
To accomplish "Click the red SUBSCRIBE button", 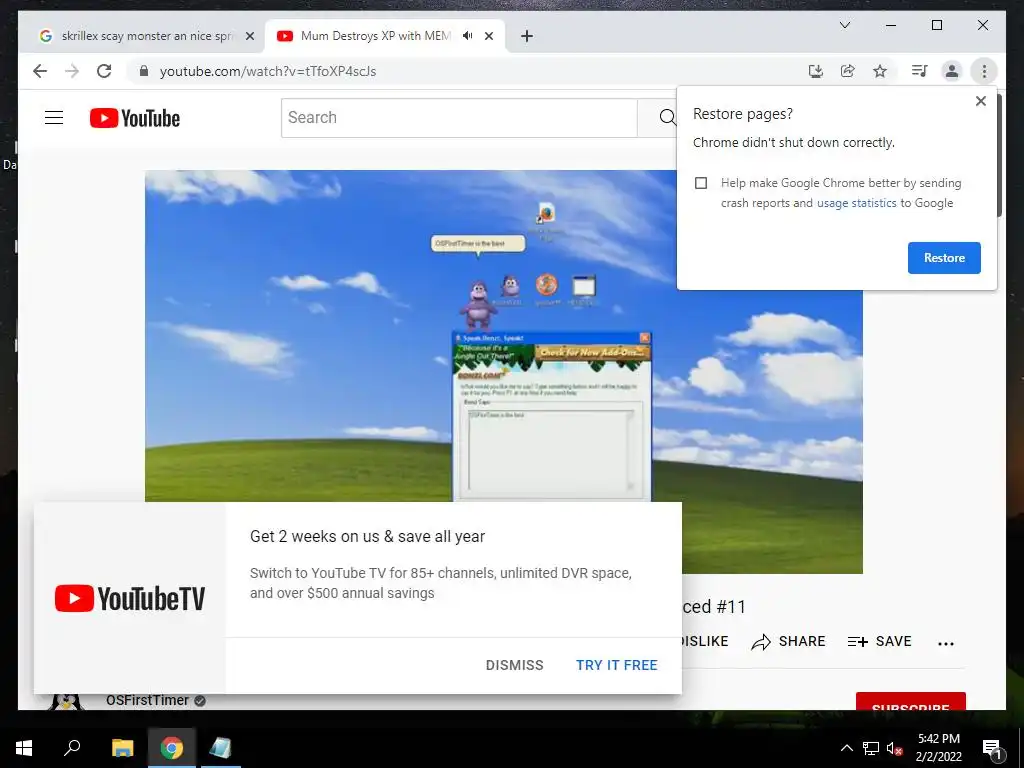I will click(910, 701).
